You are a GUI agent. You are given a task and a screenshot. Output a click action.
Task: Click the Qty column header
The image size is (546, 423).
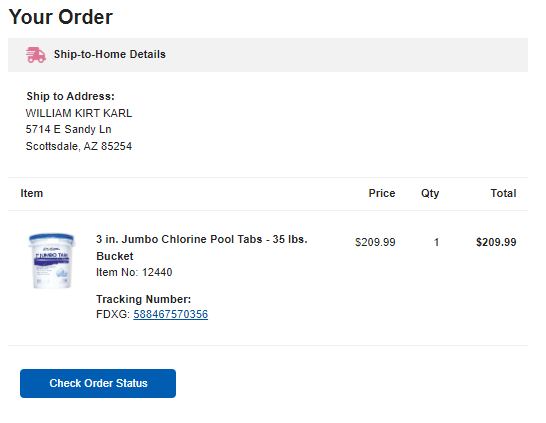click(430, 194)
